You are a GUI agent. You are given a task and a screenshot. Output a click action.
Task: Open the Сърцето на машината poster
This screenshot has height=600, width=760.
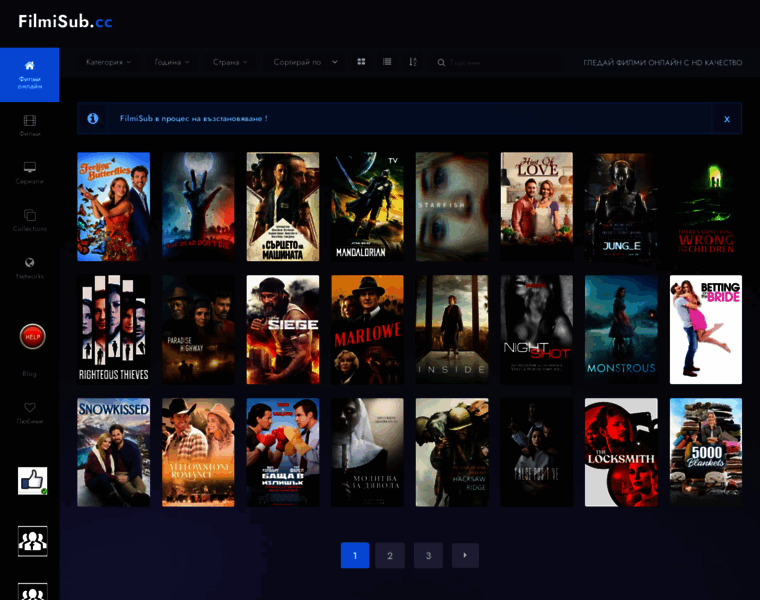[283, 207]
